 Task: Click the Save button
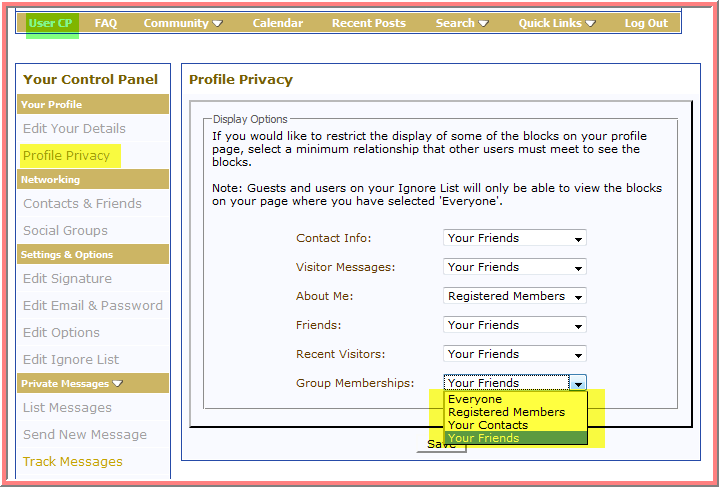pyautogui.click(x=441, y=444)
